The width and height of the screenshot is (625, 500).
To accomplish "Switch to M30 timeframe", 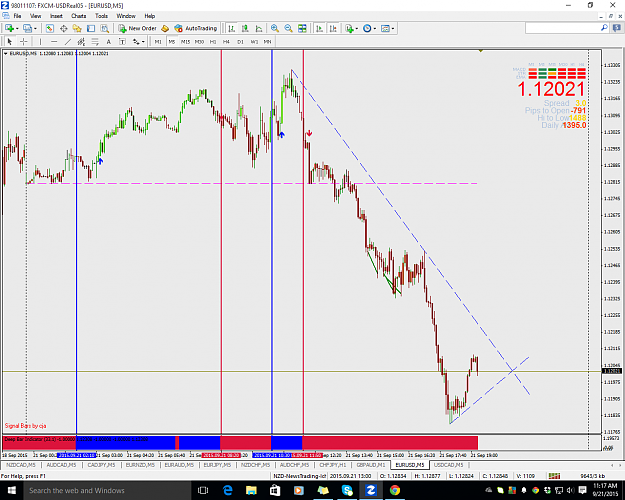I will [199, 41].
